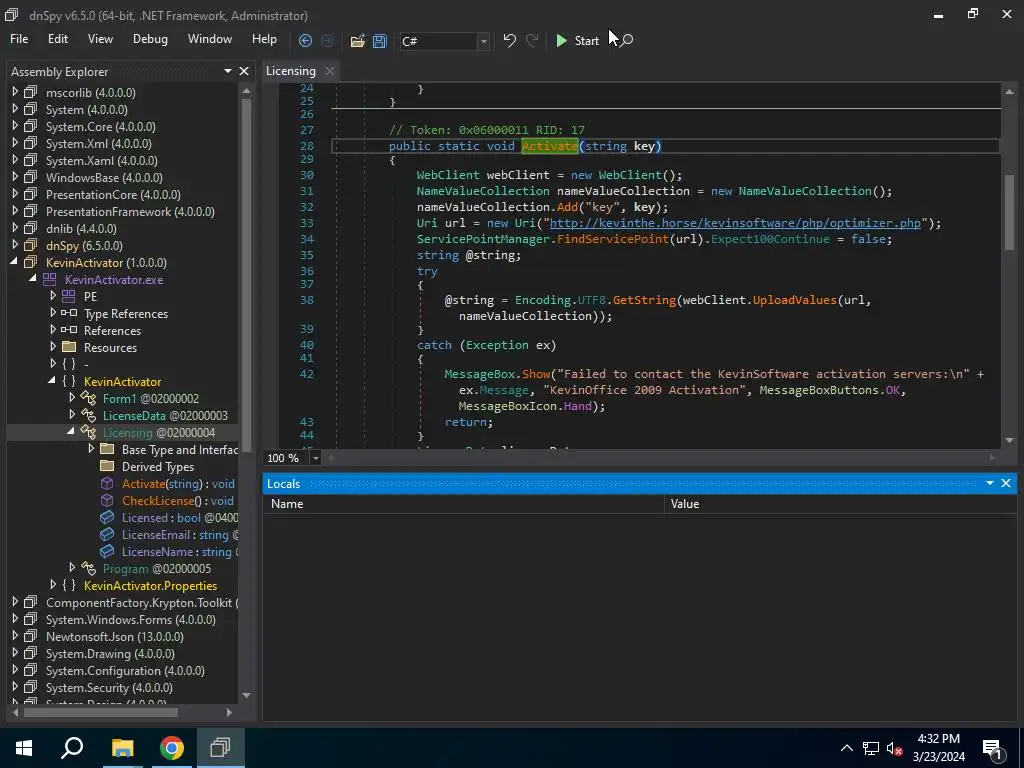
Task: Click the Redo toolbar icon
Action: click(532, 40)
